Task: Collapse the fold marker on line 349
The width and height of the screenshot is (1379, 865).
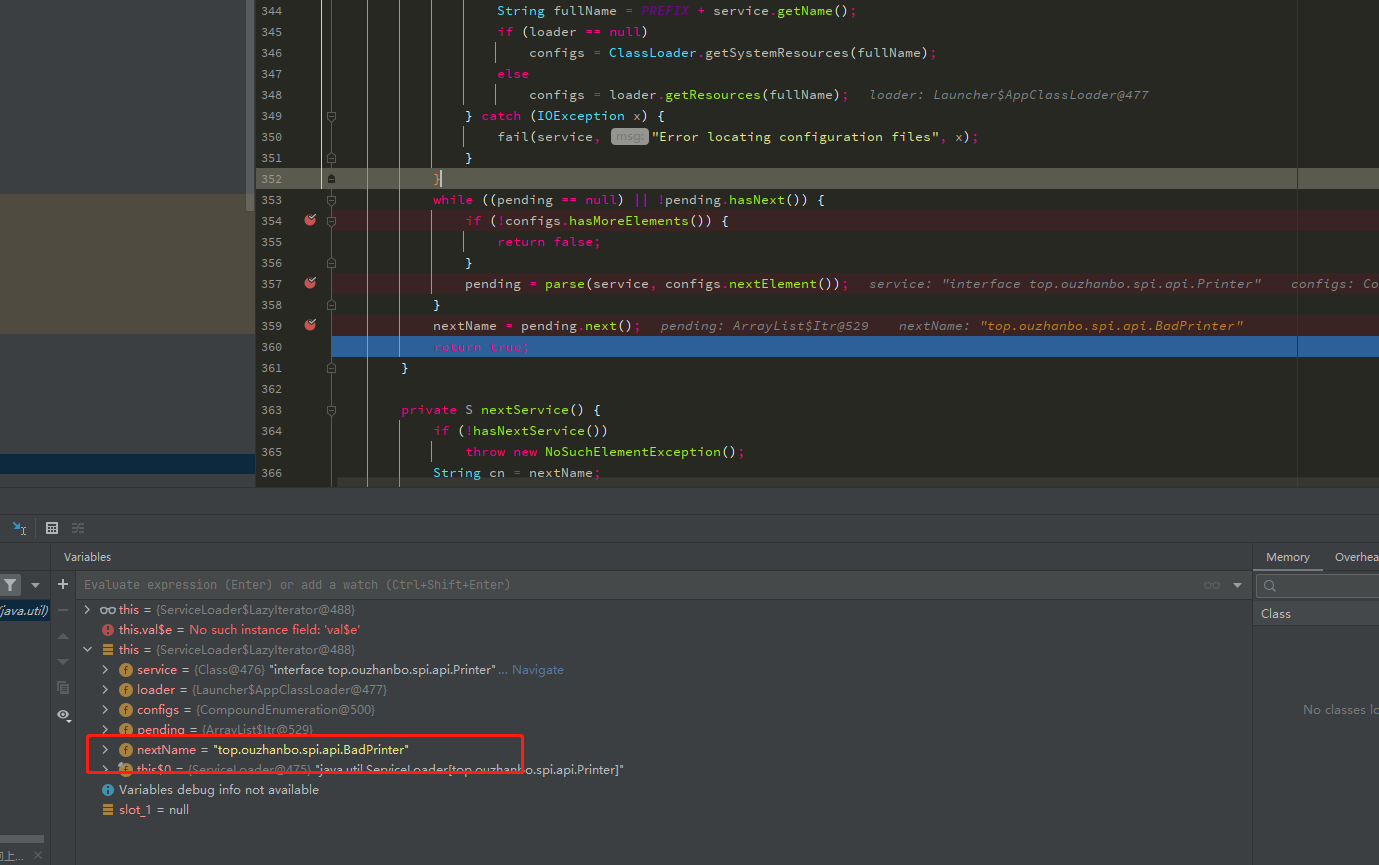Action: pos(331,116)
